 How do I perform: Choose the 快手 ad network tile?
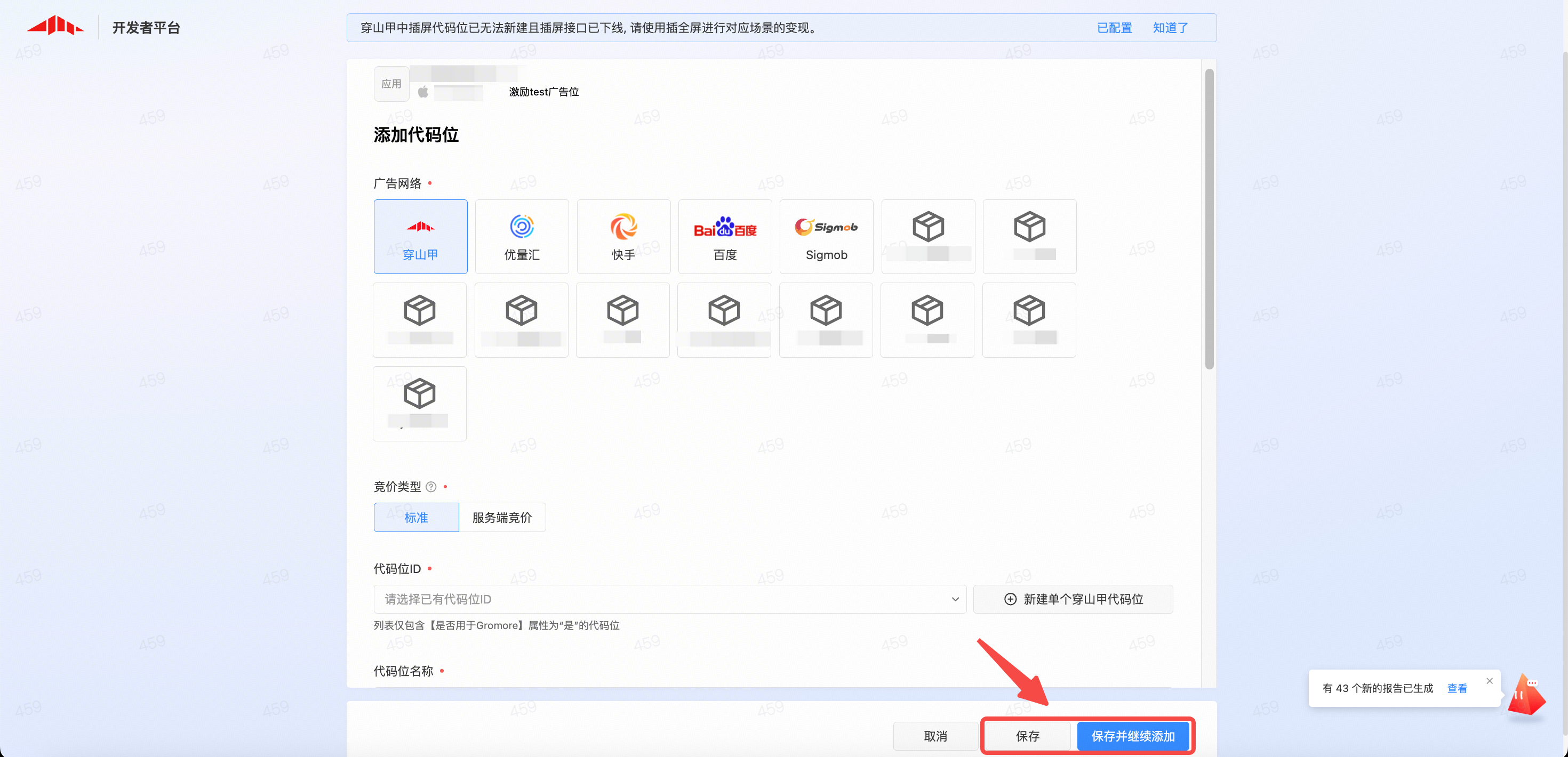coord(623,237)
